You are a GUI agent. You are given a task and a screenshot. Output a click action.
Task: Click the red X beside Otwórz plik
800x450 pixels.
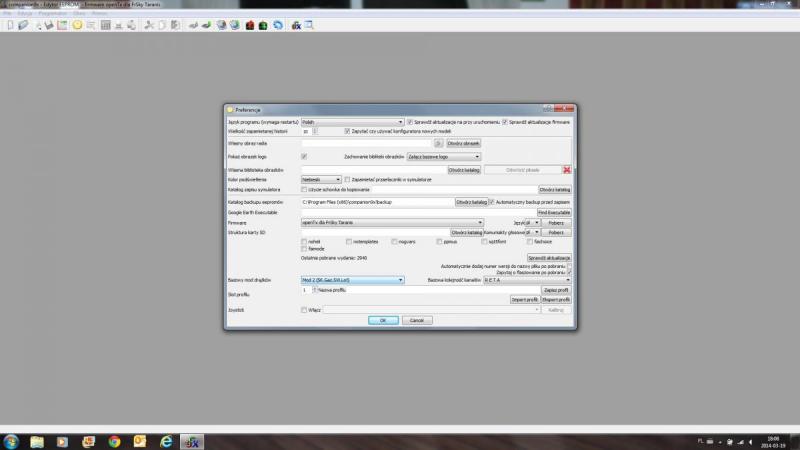point(566,169)
